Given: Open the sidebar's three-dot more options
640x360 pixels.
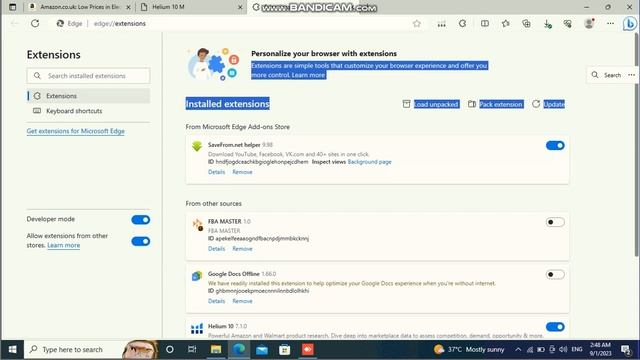Looking at the screenshot, I should 631,75.
